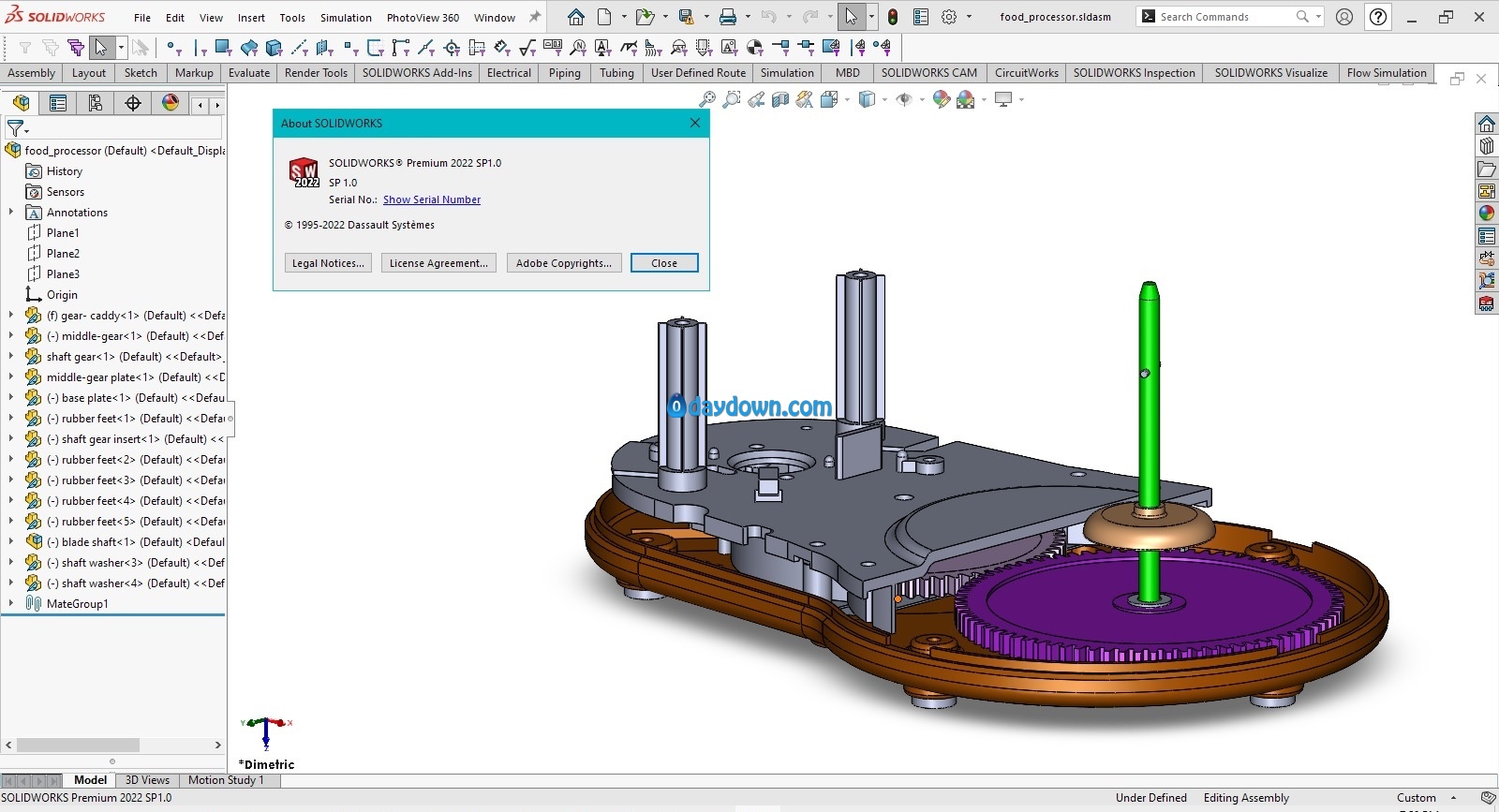Open SOLIDWORKS Resources home in task pane
1499x812 pixels.
click(x=1487, y=124)
